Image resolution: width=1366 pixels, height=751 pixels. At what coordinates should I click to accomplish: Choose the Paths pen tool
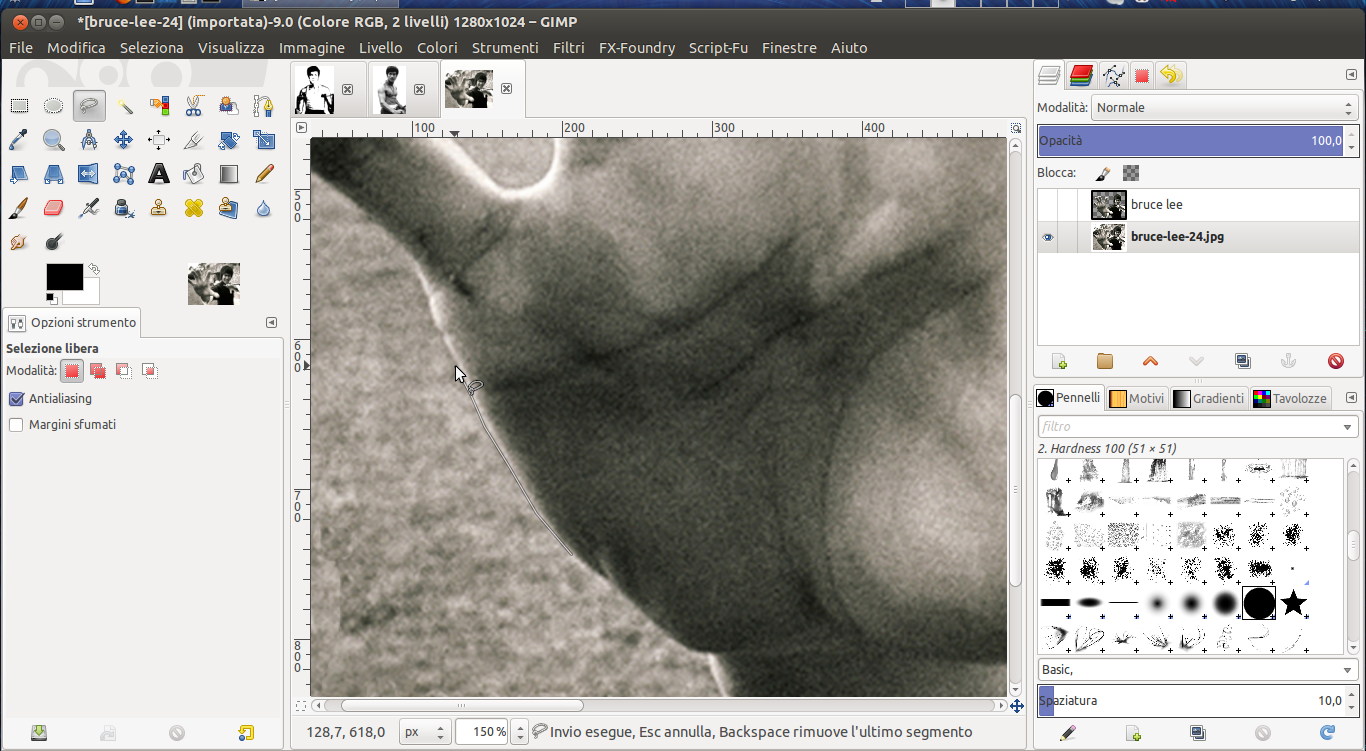(264, 105)
